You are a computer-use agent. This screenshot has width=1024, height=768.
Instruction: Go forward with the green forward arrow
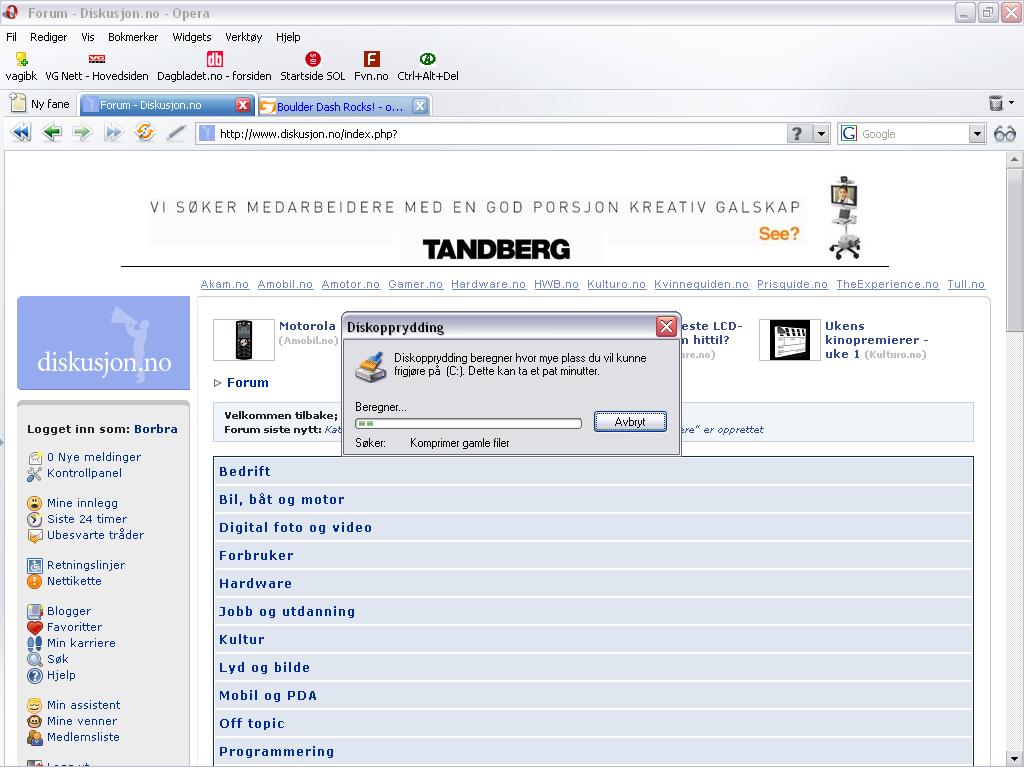tap(82, 133)
